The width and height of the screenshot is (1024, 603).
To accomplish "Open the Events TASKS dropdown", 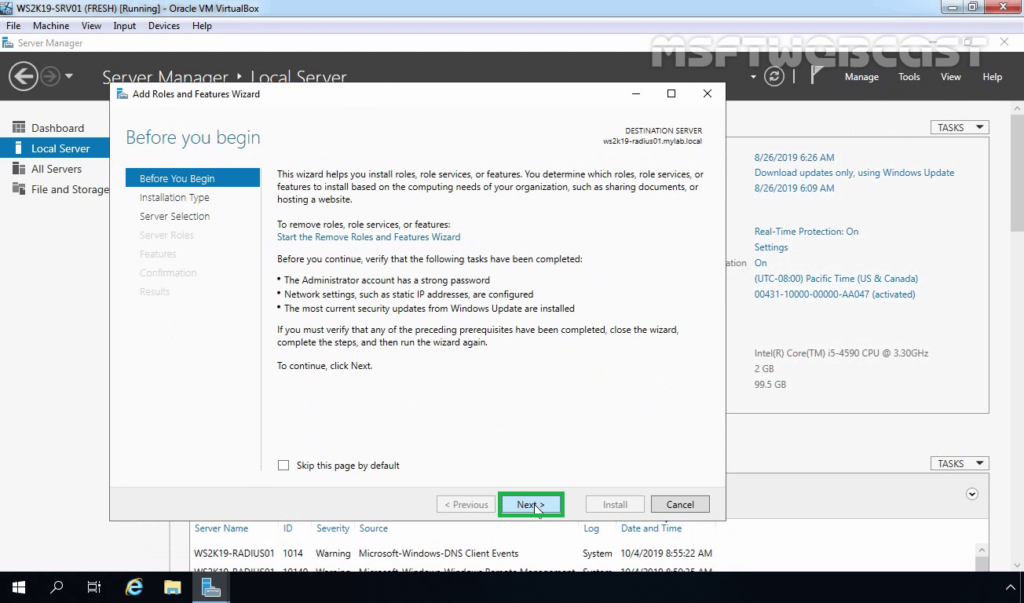I will (x=959, y=463).
